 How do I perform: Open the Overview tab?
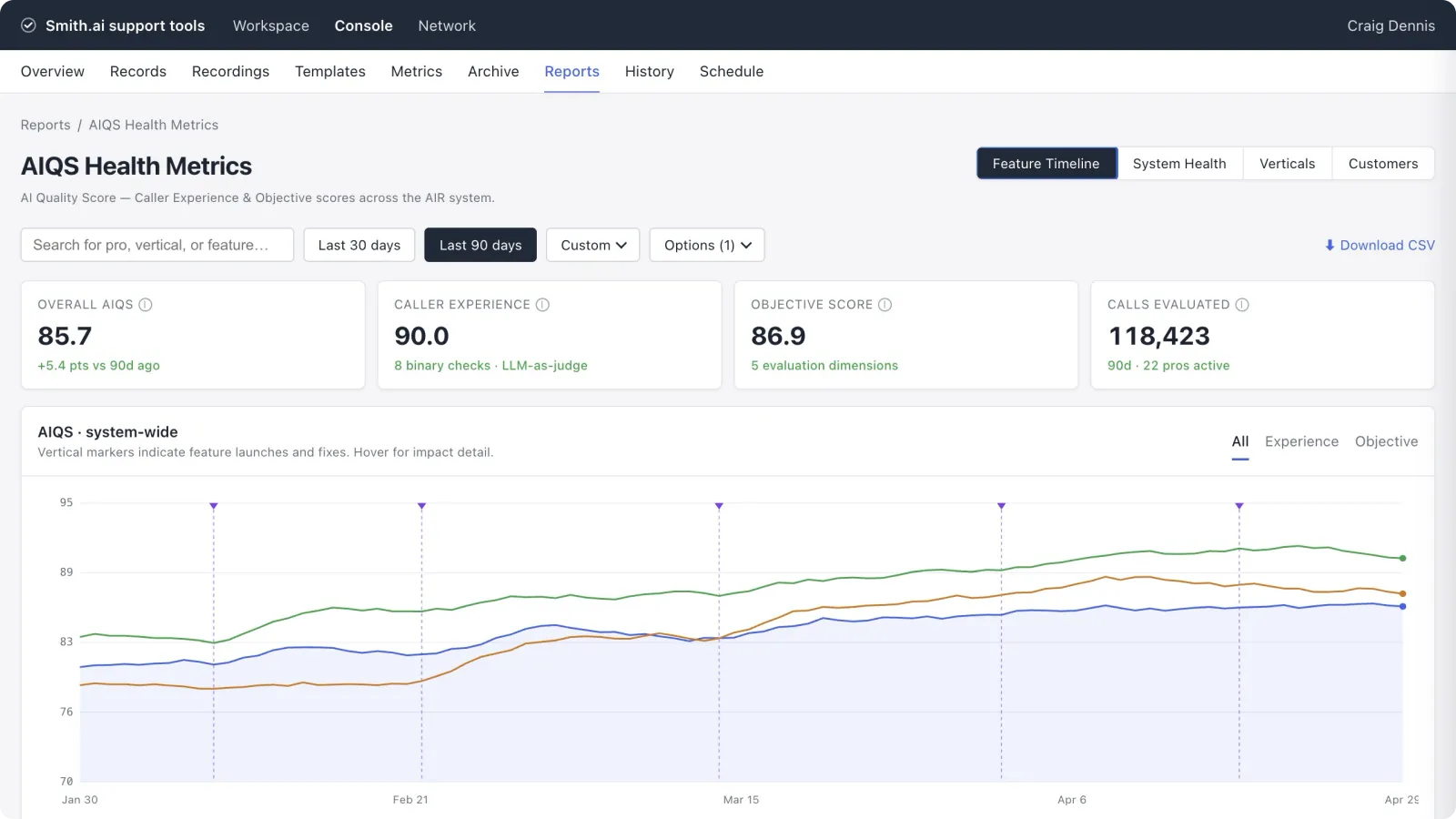point(53,71)
